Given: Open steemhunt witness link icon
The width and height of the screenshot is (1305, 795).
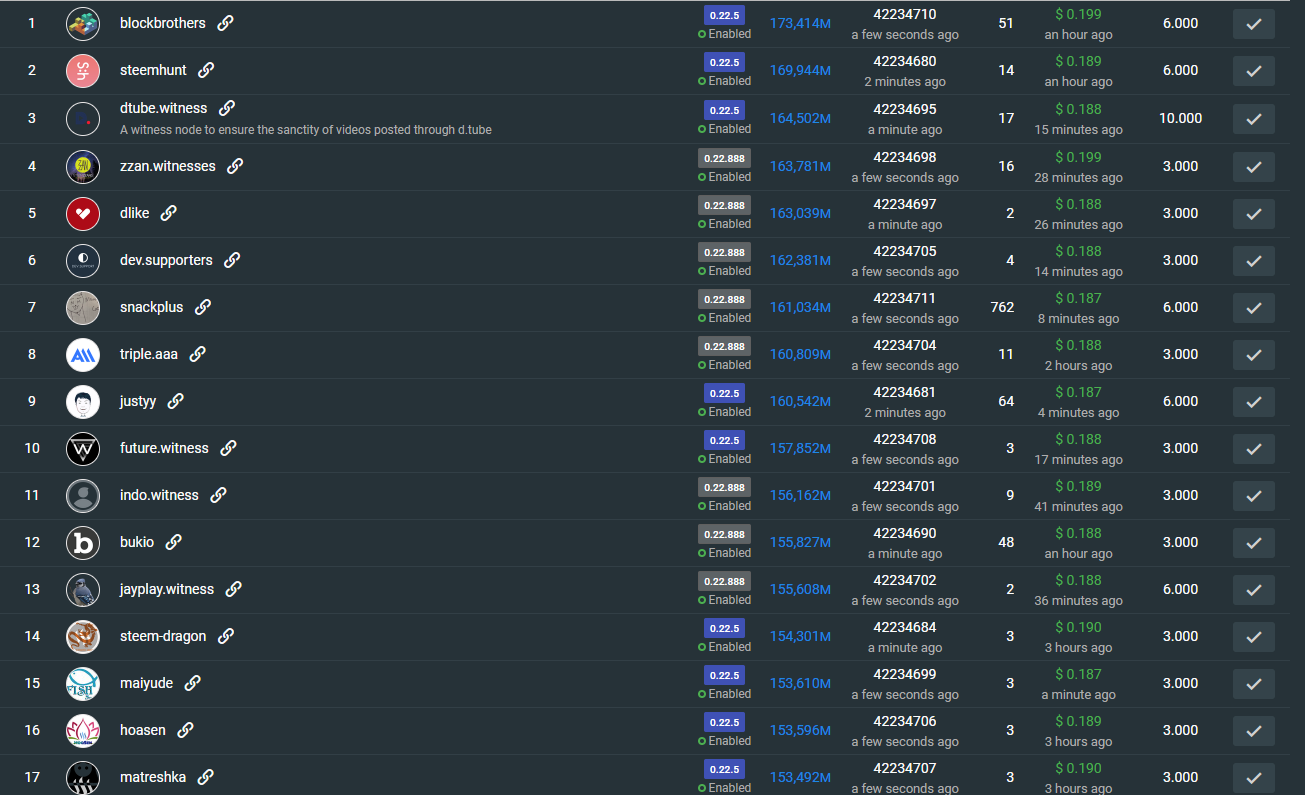Looking at the screenshot, I should (x=206, y=70).
